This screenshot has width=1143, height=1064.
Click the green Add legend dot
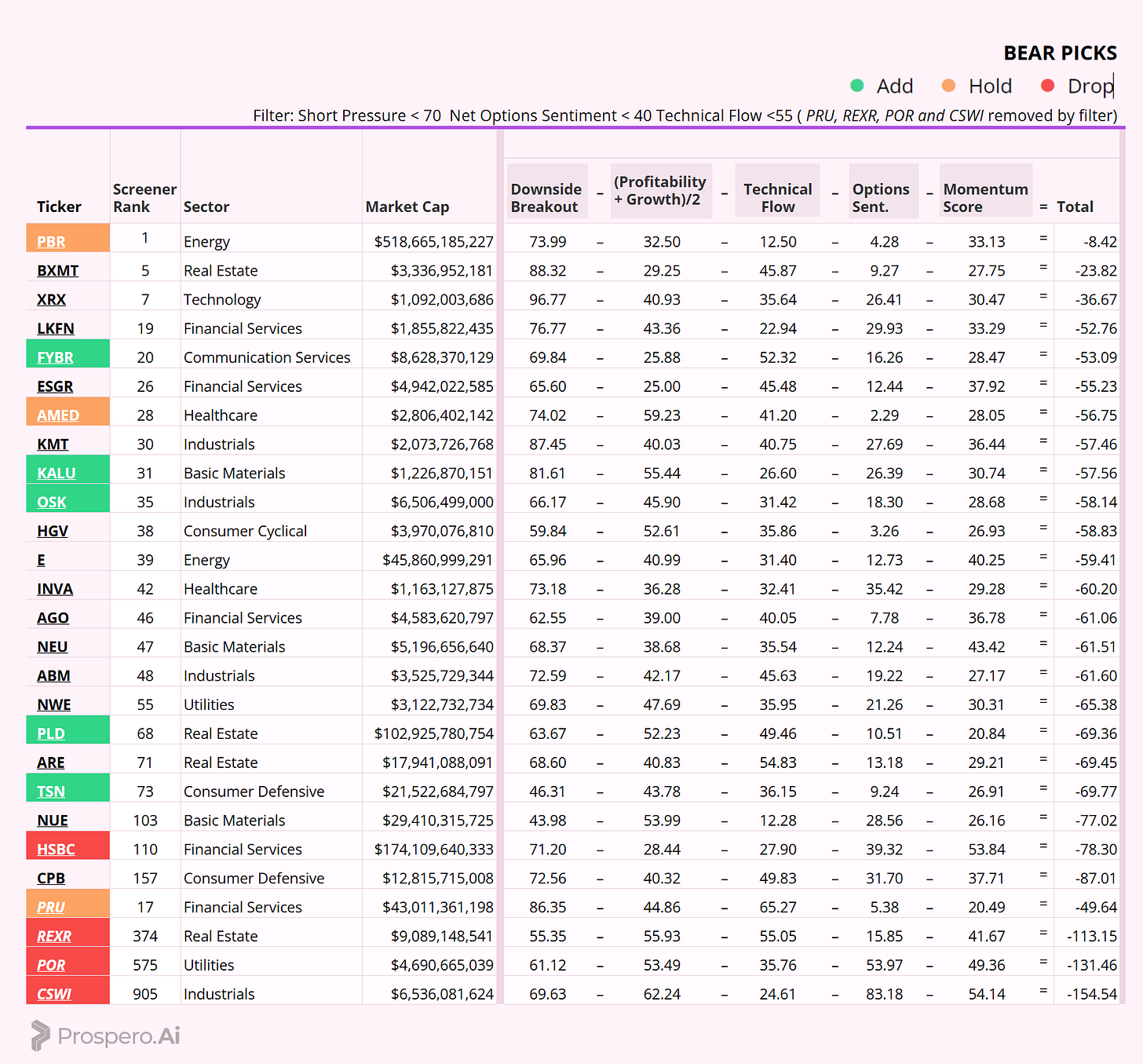pos(857,86)
